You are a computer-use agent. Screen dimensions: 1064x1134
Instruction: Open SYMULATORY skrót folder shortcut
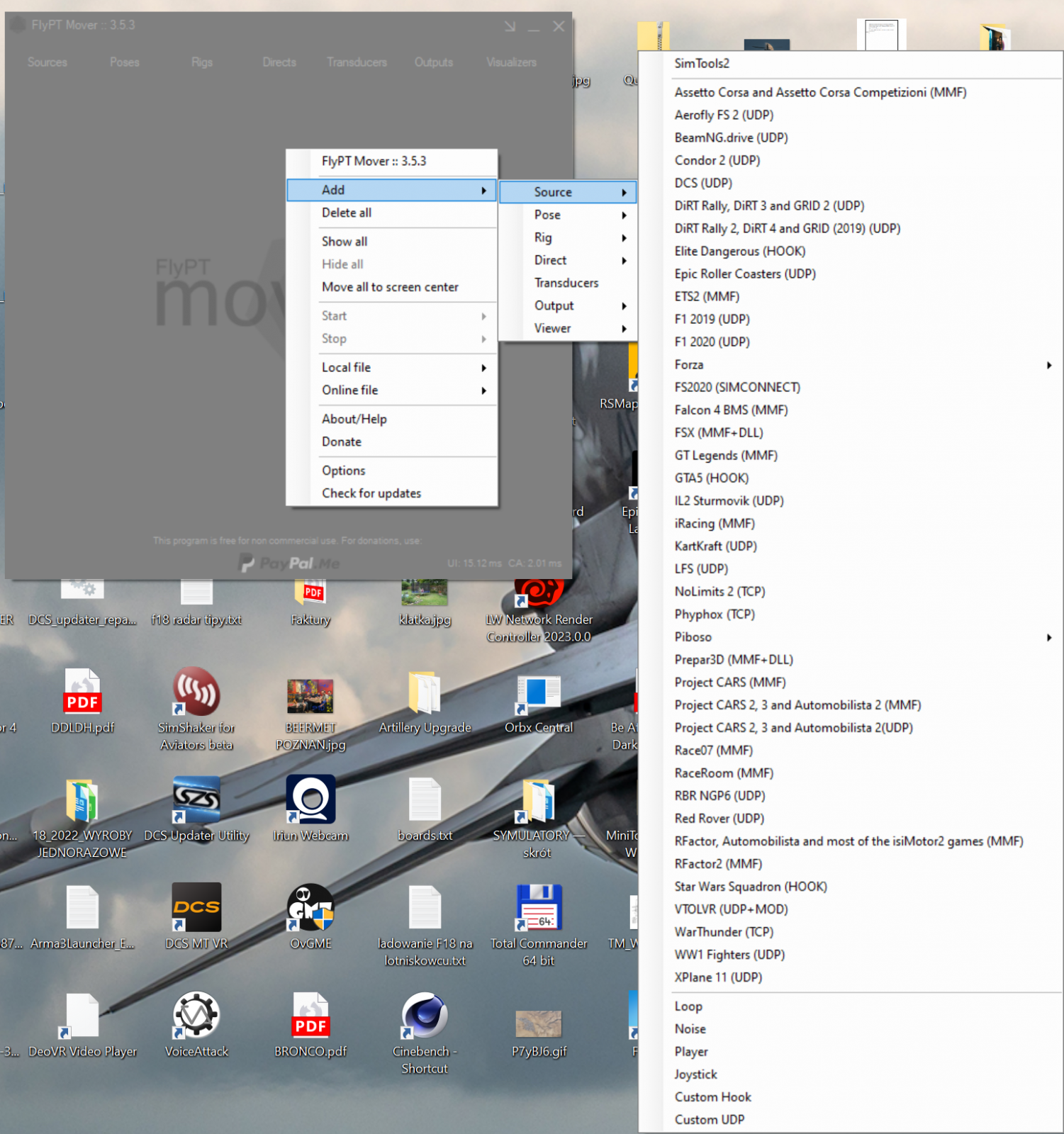(x=538, y=800)
